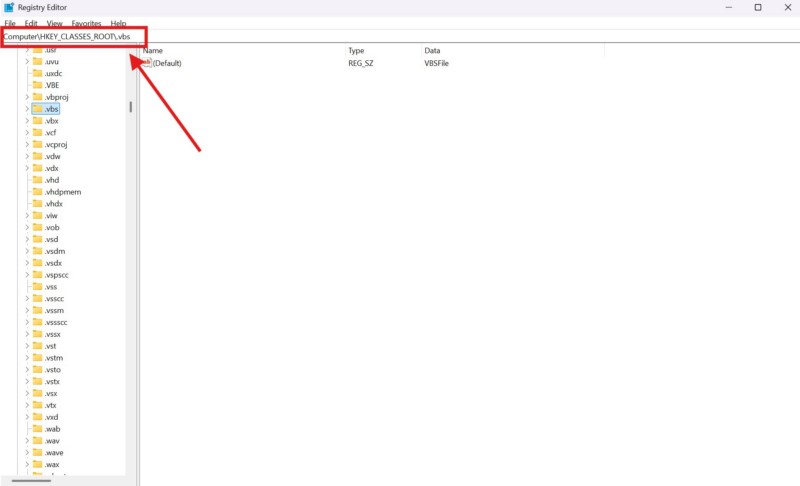The image size is (800, 486).
Task: Expand the .vssscc key
Action: 27,322
